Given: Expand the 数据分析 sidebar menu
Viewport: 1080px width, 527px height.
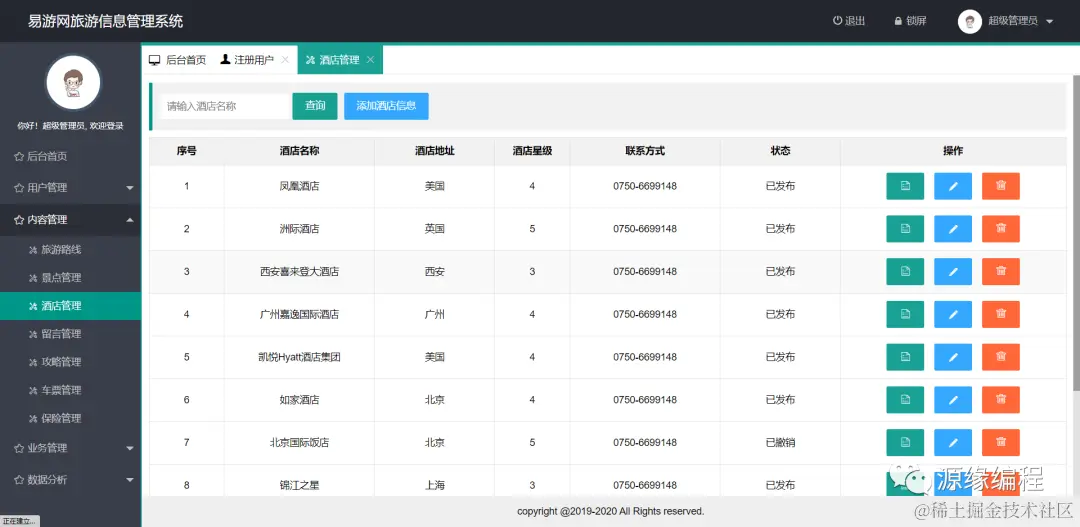Looking at the screenshot, I should pos(70,479).
